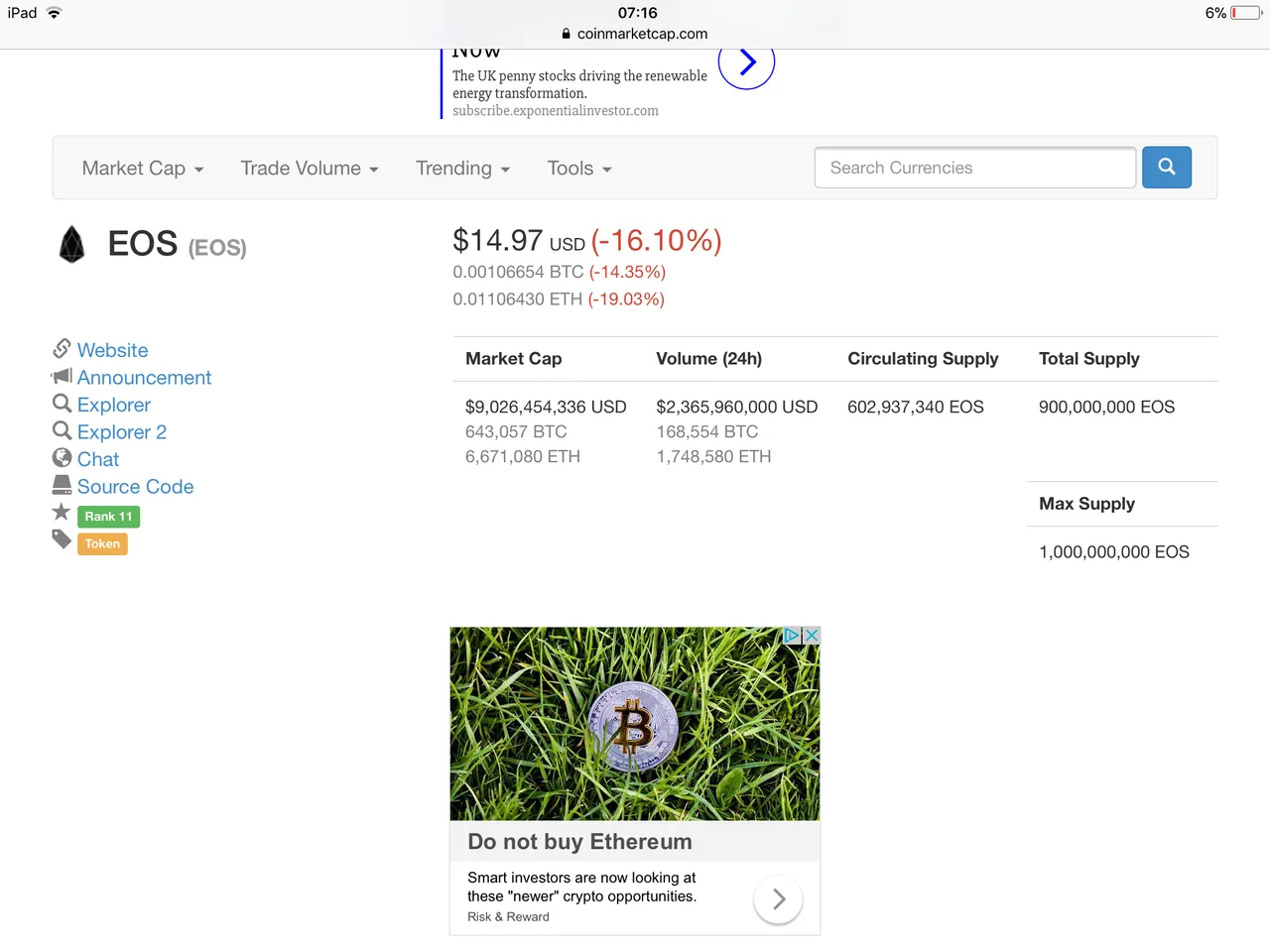Viewport: 1270px width, 952px height.
Task: Focus the Search Currencies input field
Action: (975, 168)
